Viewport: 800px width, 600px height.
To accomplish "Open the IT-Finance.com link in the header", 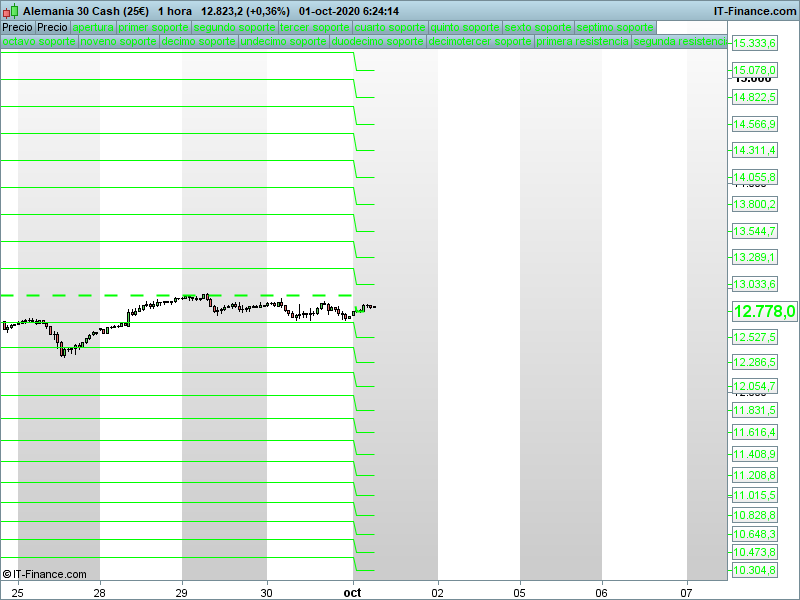I will pos(755,11).
